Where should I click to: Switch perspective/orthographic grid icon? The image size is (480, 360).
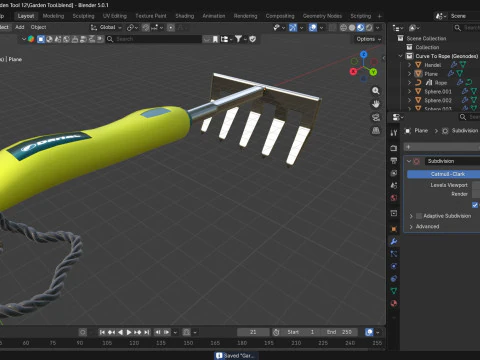[x=376, y=130]
